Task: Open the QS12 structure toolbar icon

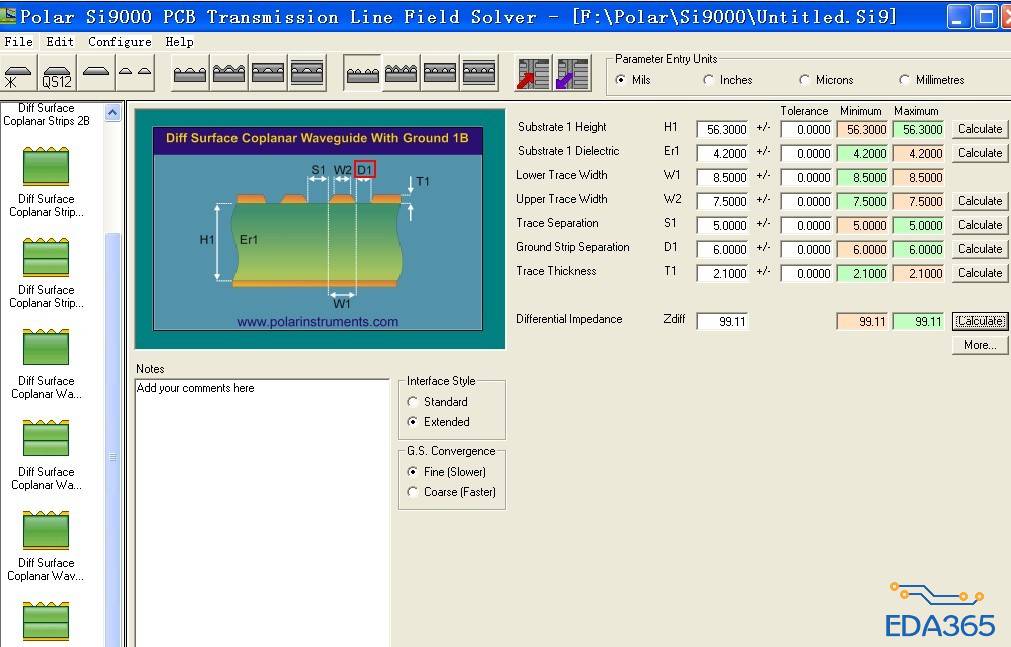Action: click(57, 73)
